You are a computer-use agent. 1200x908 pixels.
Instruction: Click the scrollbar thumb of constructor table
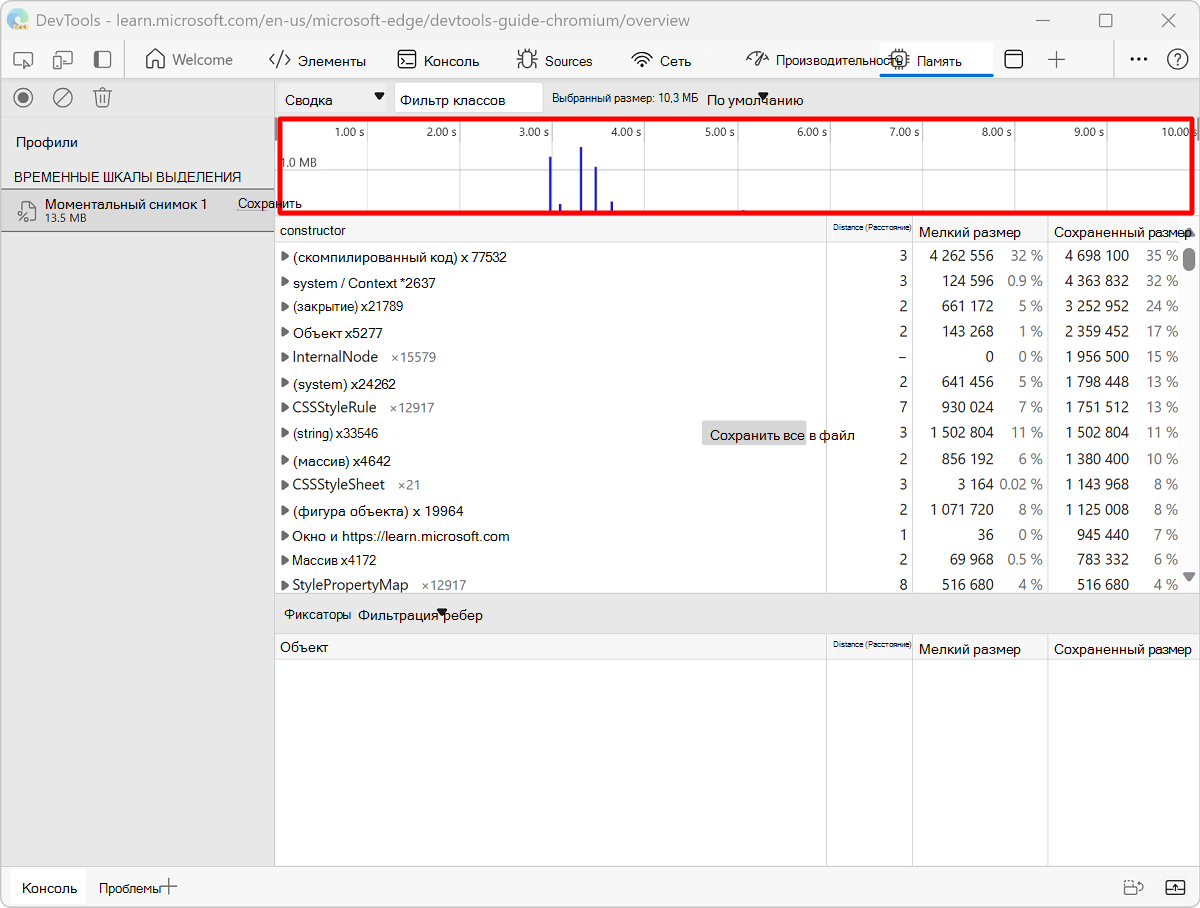point(1189,259)
